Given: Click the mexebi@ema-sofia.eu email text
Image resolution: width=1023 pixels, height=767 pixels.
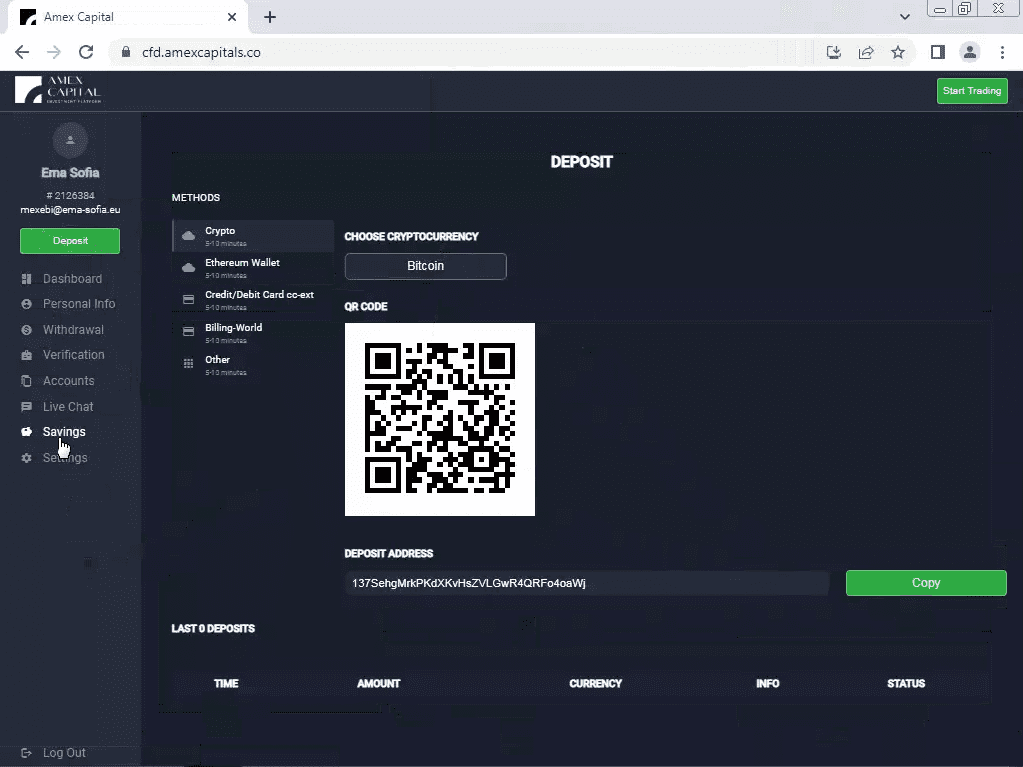Looking at the screenshot, I should point(70,210).
